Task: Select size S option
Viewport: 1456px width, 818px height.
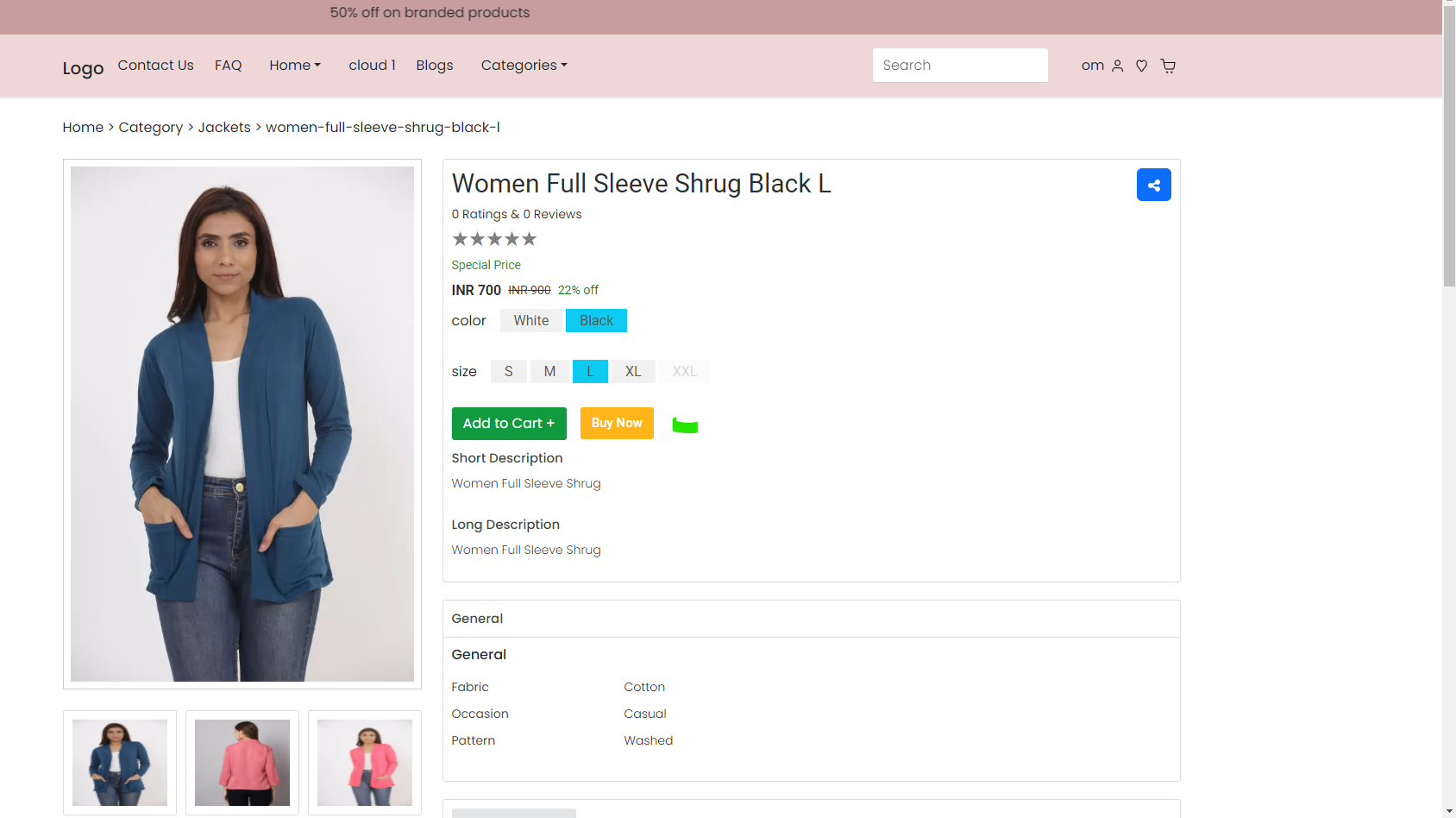Action: pyautogui.click(x=509, y=371)
